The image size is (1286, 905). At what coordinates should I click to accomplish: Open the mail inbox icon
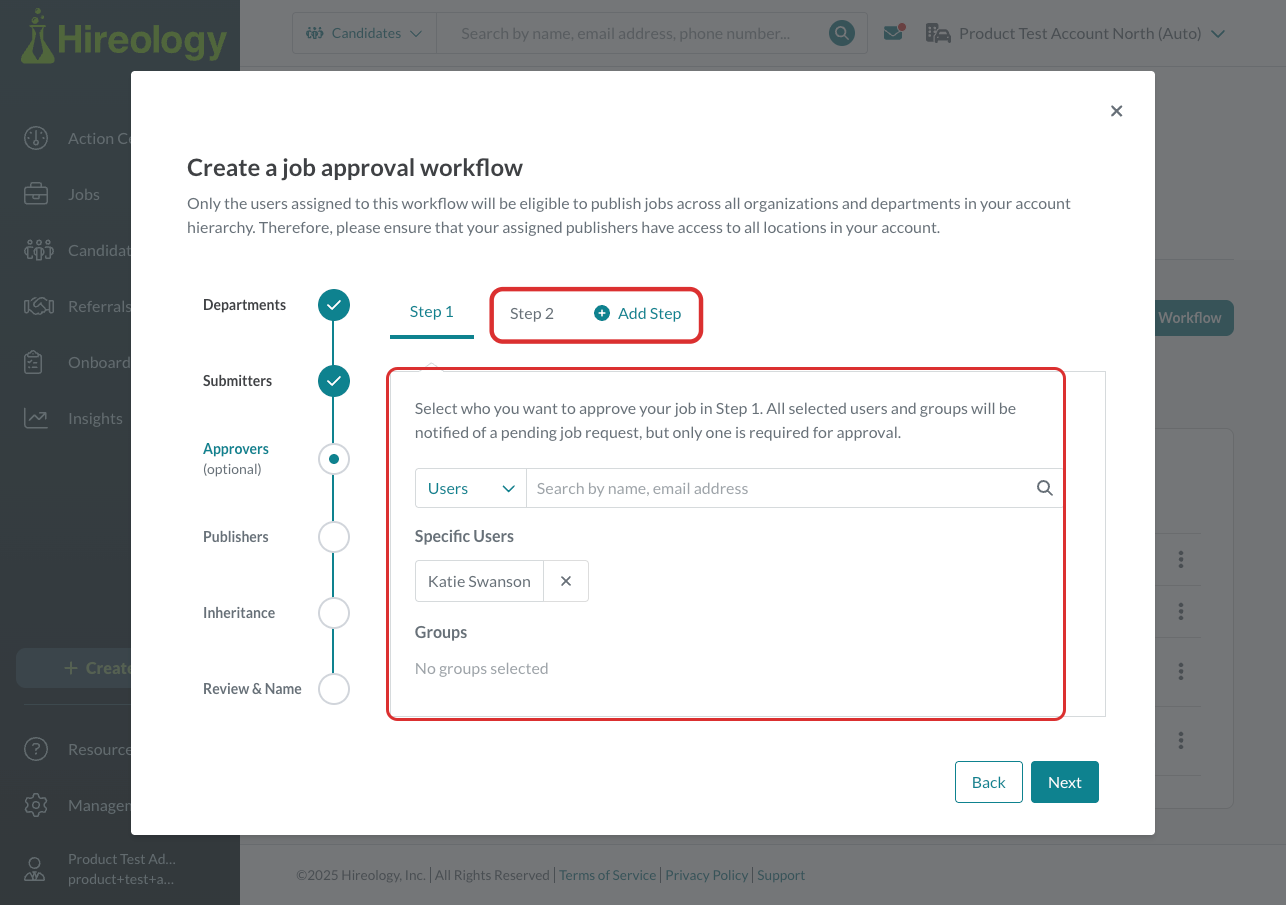point(894,33)
